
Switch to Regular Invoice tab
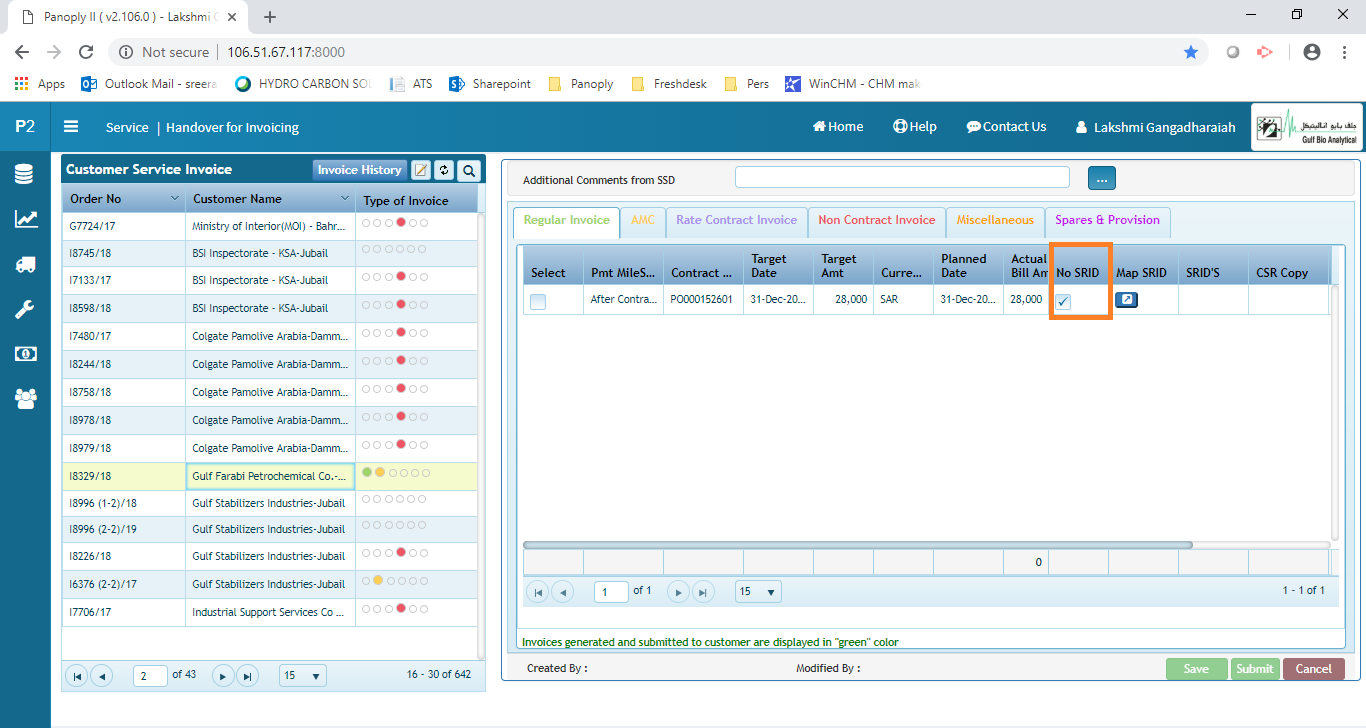pyautogui.click(x=566, y=220)
